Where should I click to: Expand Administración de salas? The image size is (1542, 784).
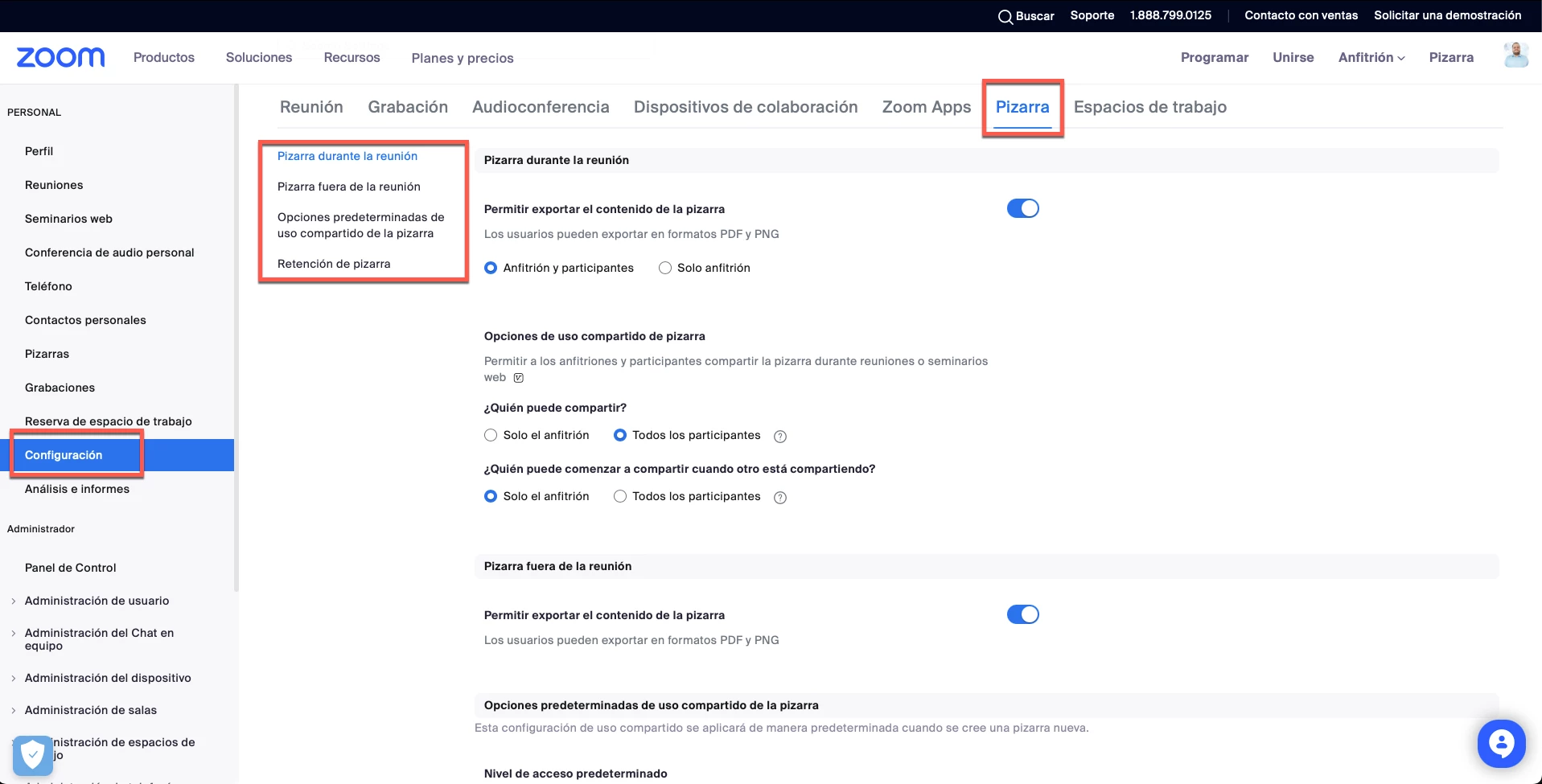point(13,710)
